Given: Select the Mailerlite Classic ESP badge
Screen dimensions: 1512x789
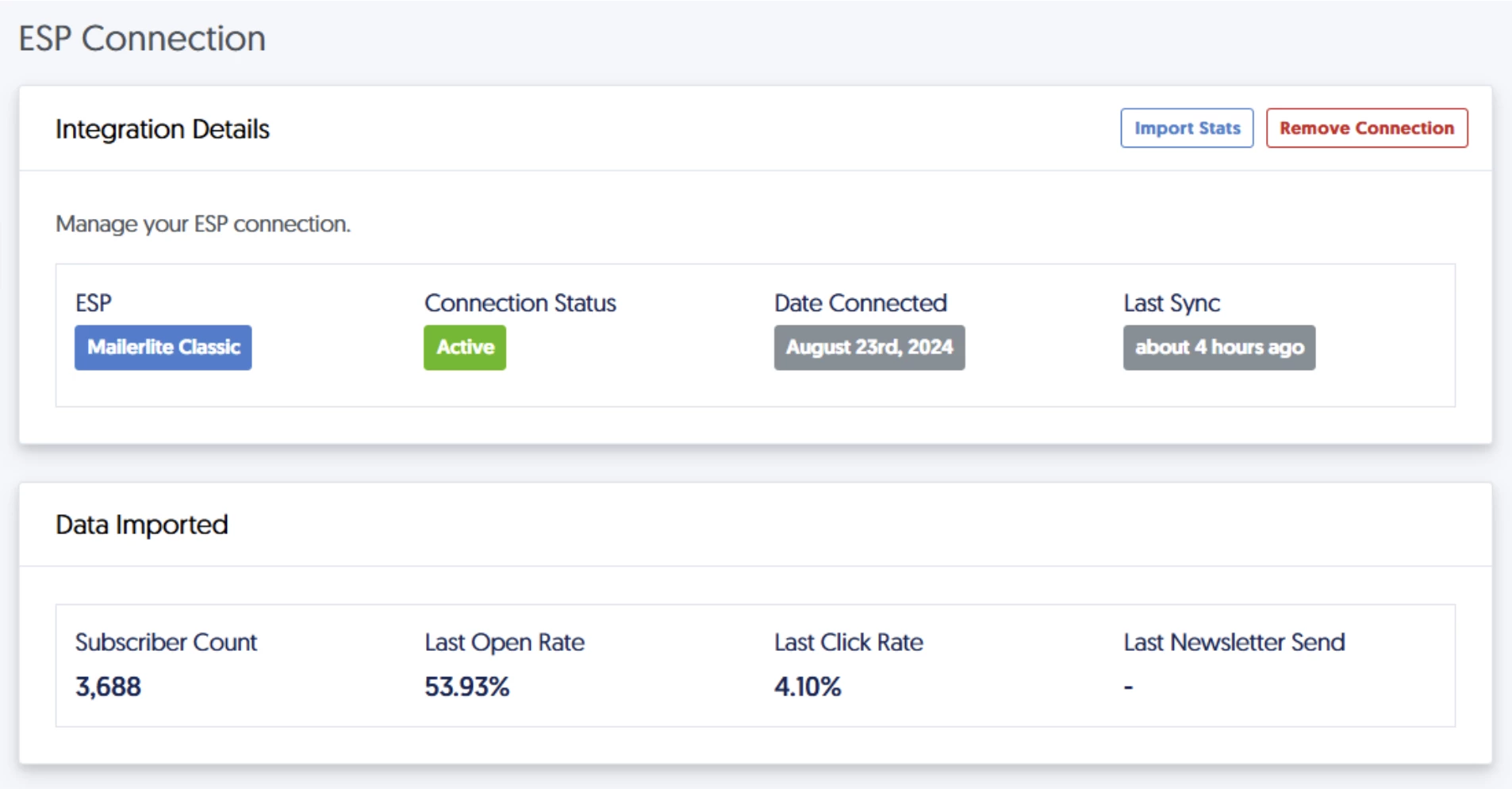Looking at the screenshot, I should click(x=163, y=348).
